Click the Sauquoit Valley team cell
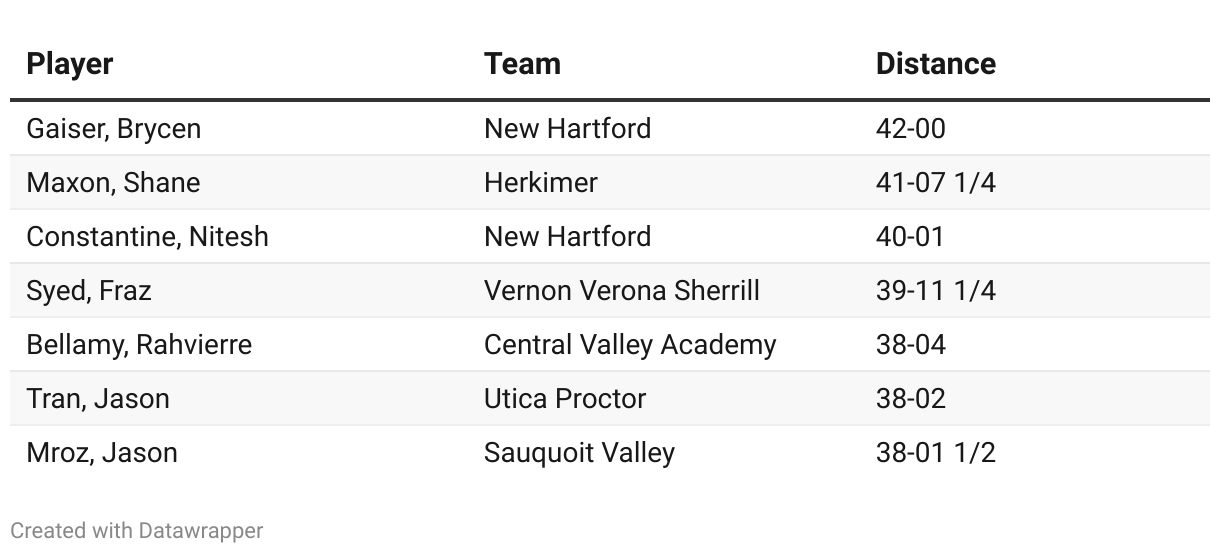Image resolution: width=1220 pixels, height=554 pixels. (x=579, y=453)
